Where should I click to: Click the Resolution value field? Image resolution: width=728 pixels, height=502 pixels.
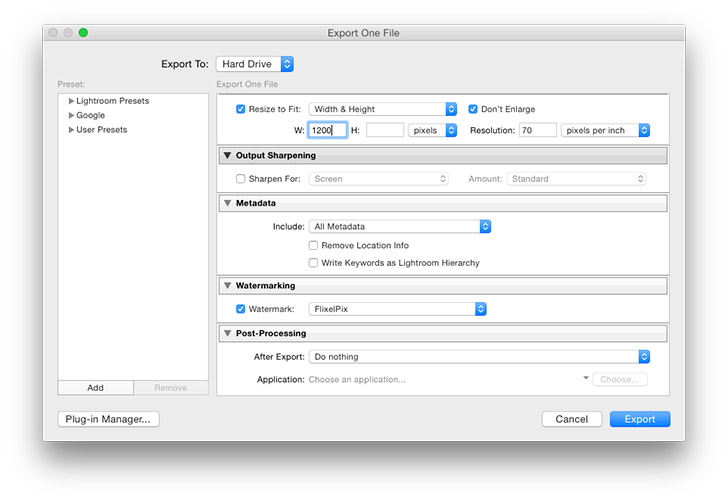tap(538, 130)
